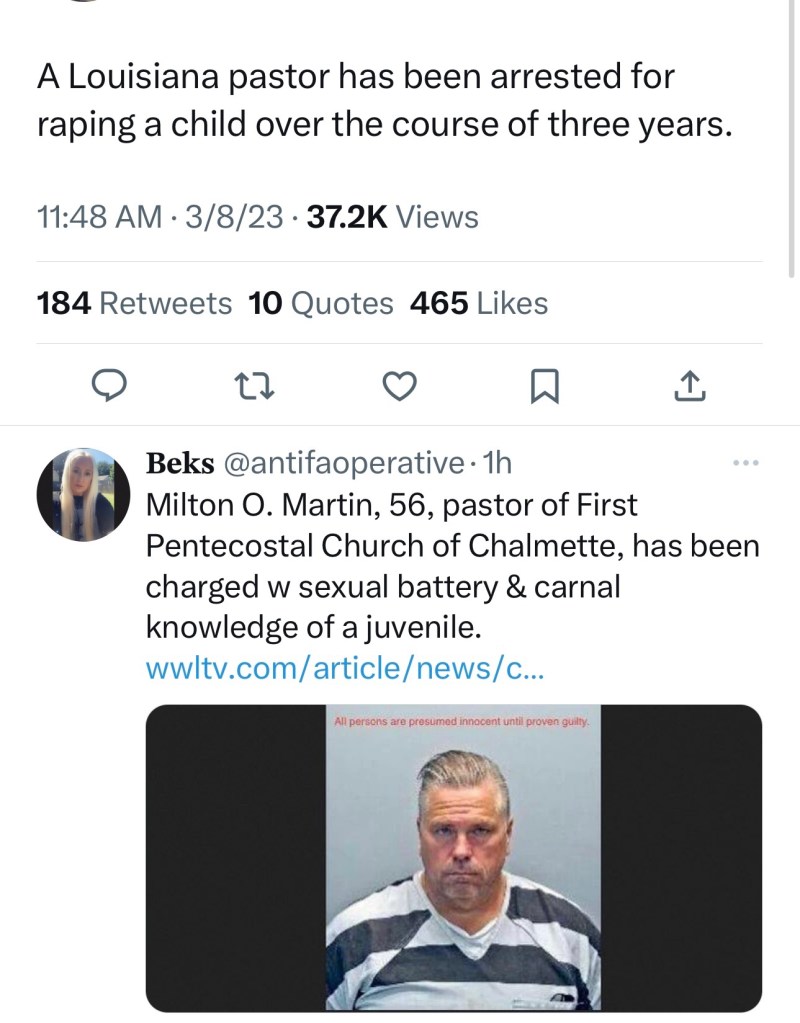This screenshot has height=1023, width=800.
Task: Open the reply text starting with Milton O. Martin
Action: [x=452, y=566]
